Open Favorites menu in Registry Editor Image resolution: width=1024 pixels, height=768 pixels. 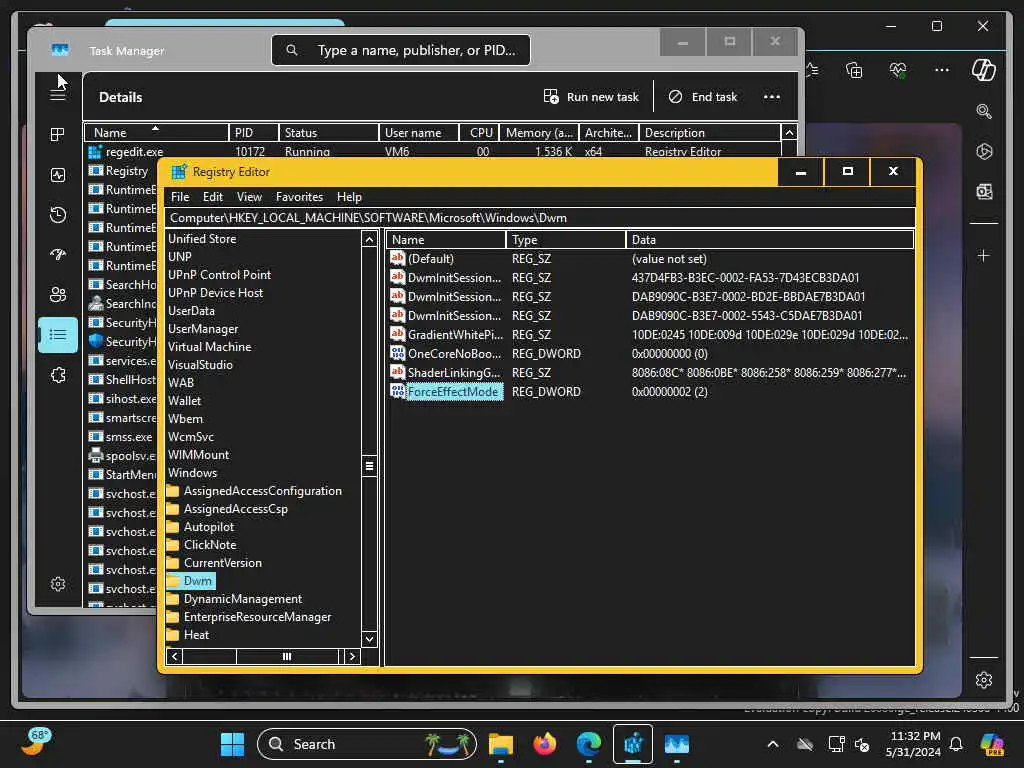click(x=299, y=197)
